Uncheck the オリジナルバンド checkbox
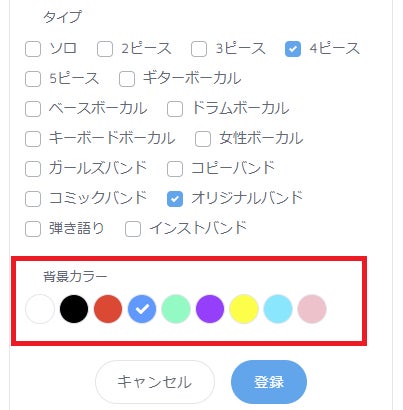Image resolution: width=403 pixels, height=410 pixels. click(x=175, y=199)
